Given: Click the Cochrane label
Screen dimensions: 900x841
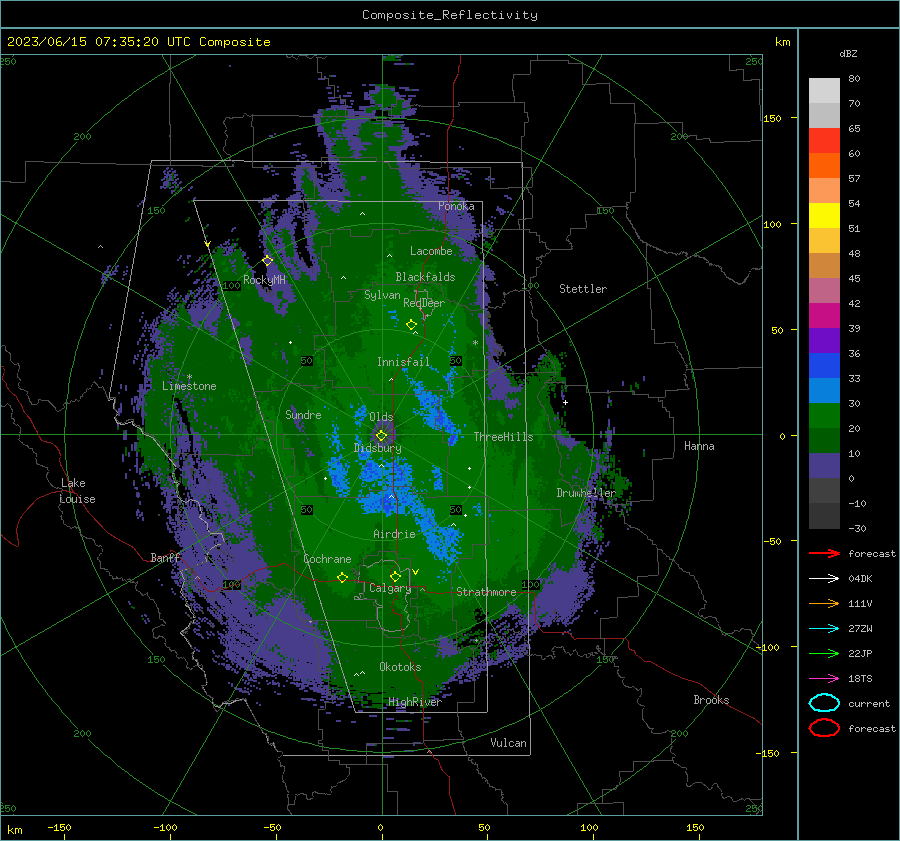Looking at the screenshot, I should click(327, 559).
